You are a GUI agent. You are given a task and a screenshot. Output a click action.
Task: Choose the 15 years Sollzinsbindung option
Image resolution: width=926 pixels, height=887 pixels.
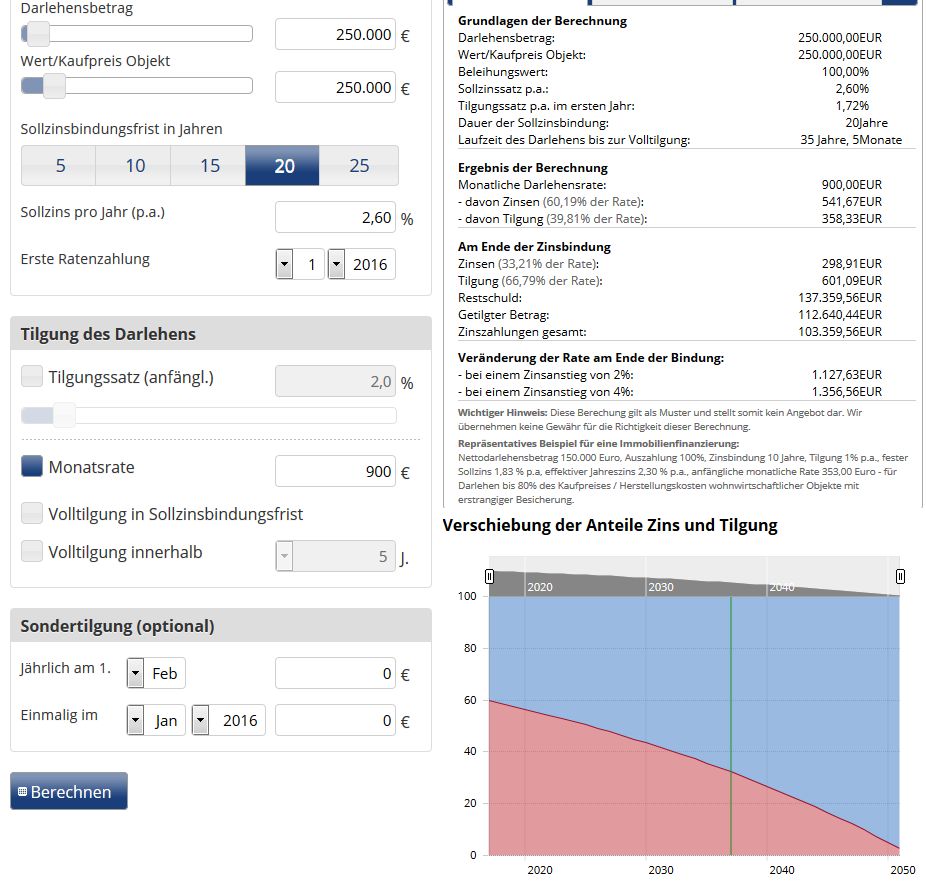pos(208,165)
